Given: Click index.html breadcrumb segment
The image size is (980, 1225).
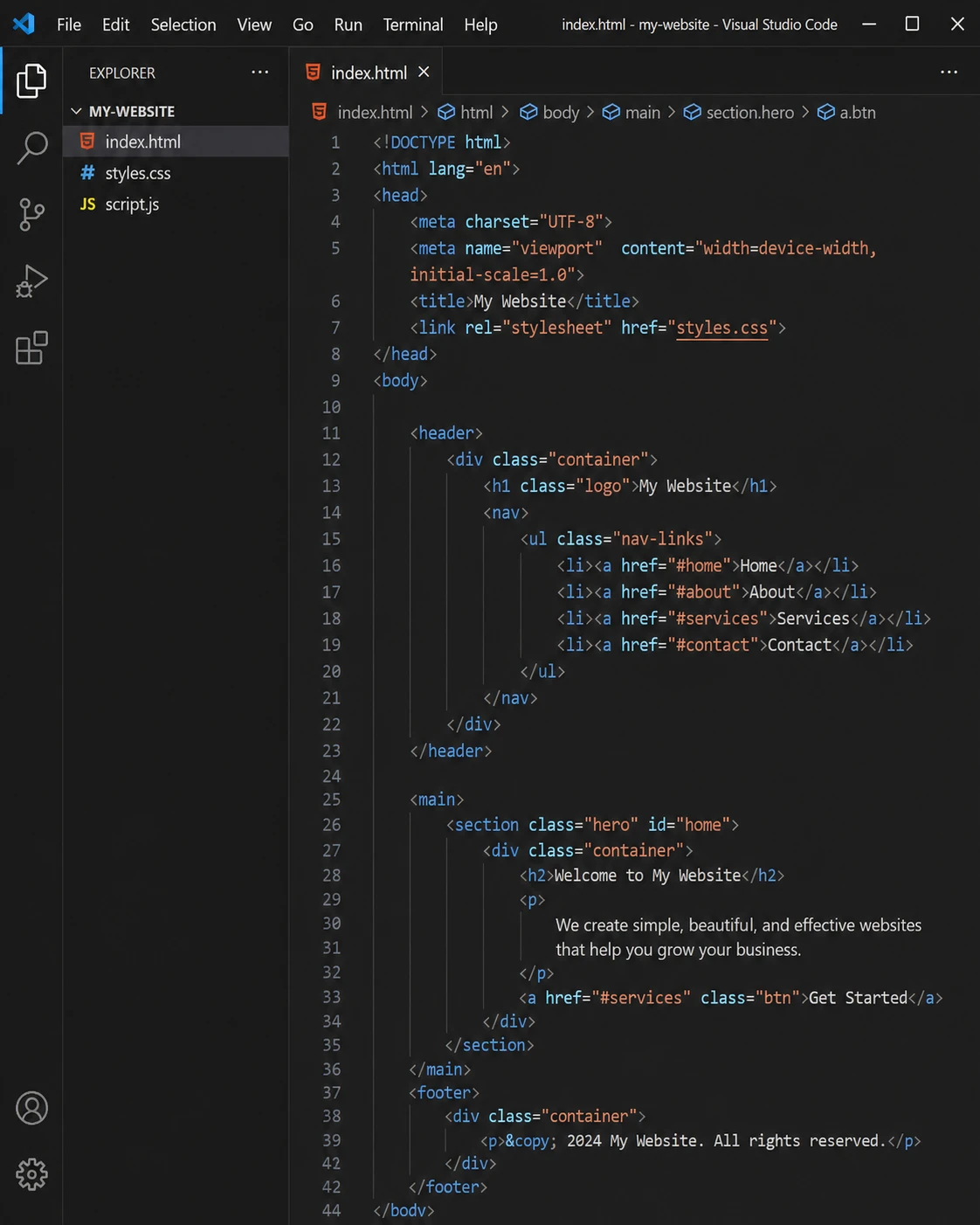Looking at the screenshot, I should point(375,112).
